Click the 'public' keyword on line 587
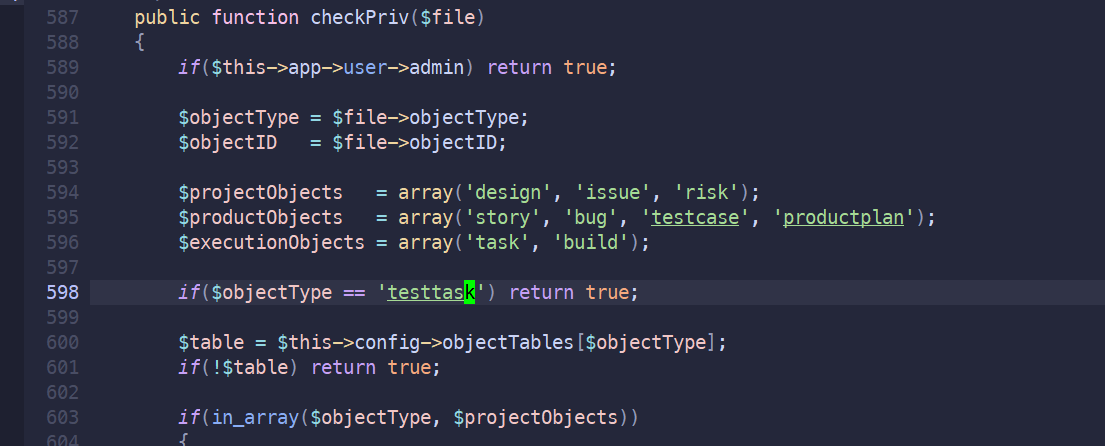 tap(167, 17)
